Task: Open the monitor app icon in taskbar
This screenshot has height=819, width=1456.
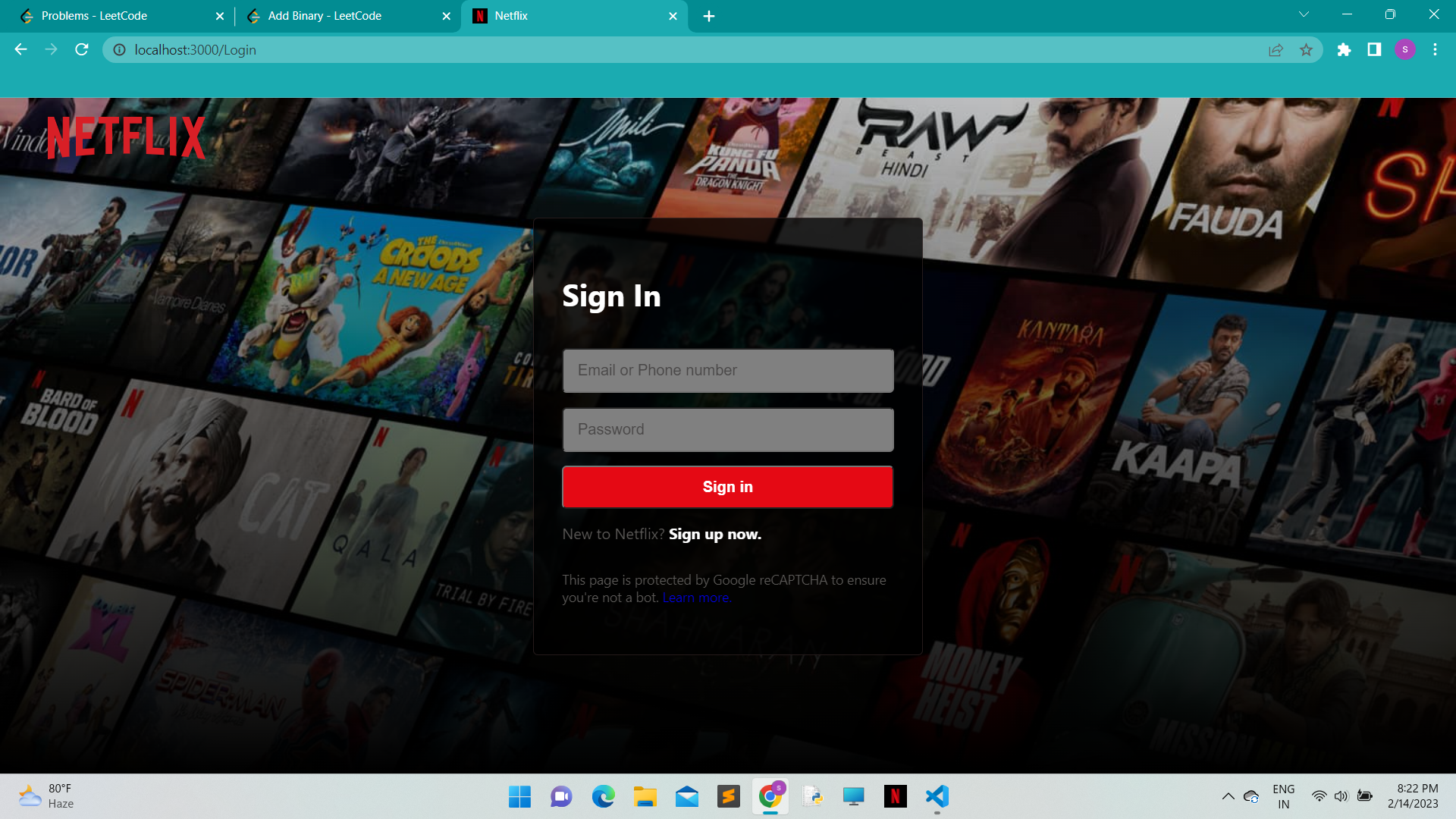Action: (x=853, y=796)
